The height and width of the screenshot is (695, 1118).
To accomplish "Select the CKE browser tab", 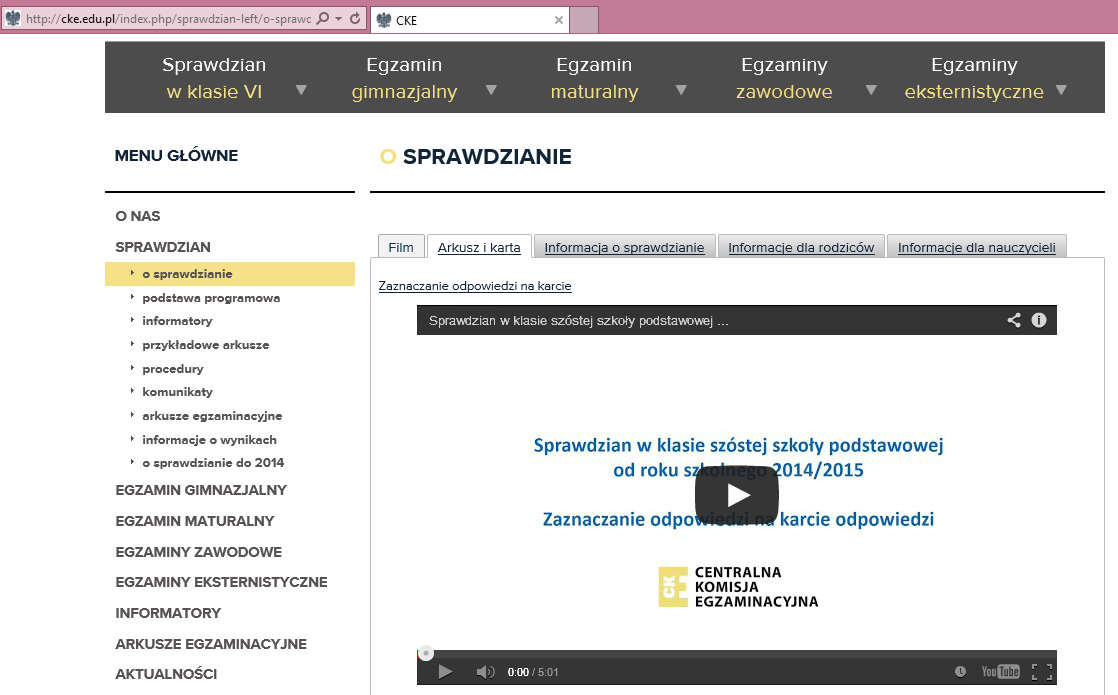I will (471, 20).
